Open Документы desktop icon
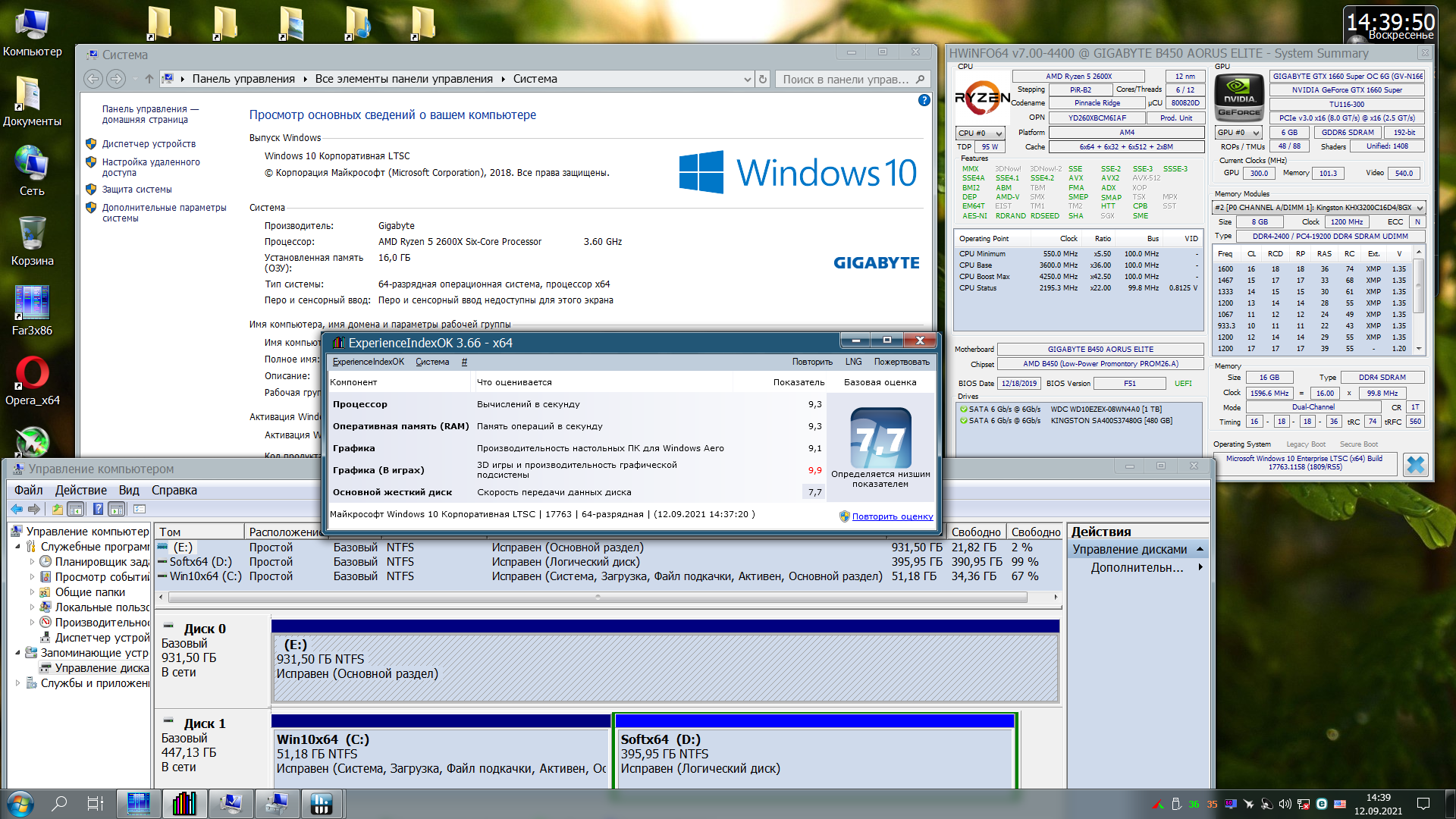 pyautogui.click(x=32, y=101)
